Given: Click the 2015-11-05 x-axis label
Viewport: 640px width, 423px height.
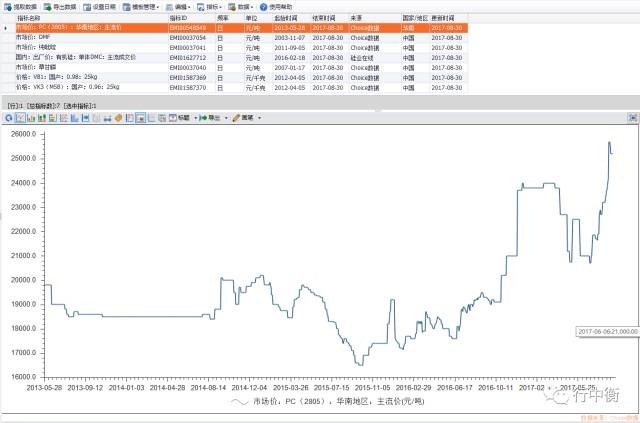Looking at the screenshot, I should [x=372, y=388].
